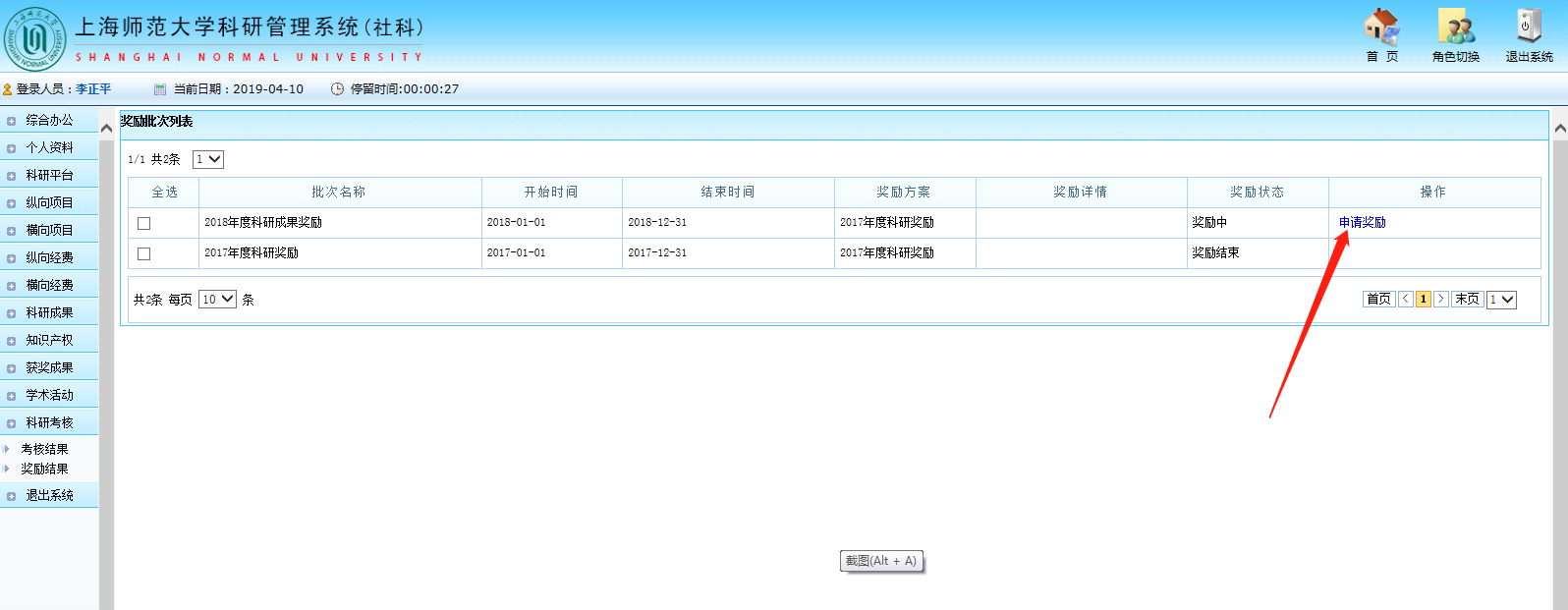
Task: Open the role switch icon
Action: [1456, 28]
